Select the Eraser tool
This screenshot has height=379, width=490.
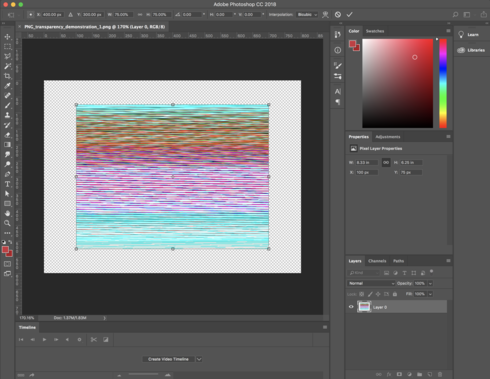click(7, 135)
